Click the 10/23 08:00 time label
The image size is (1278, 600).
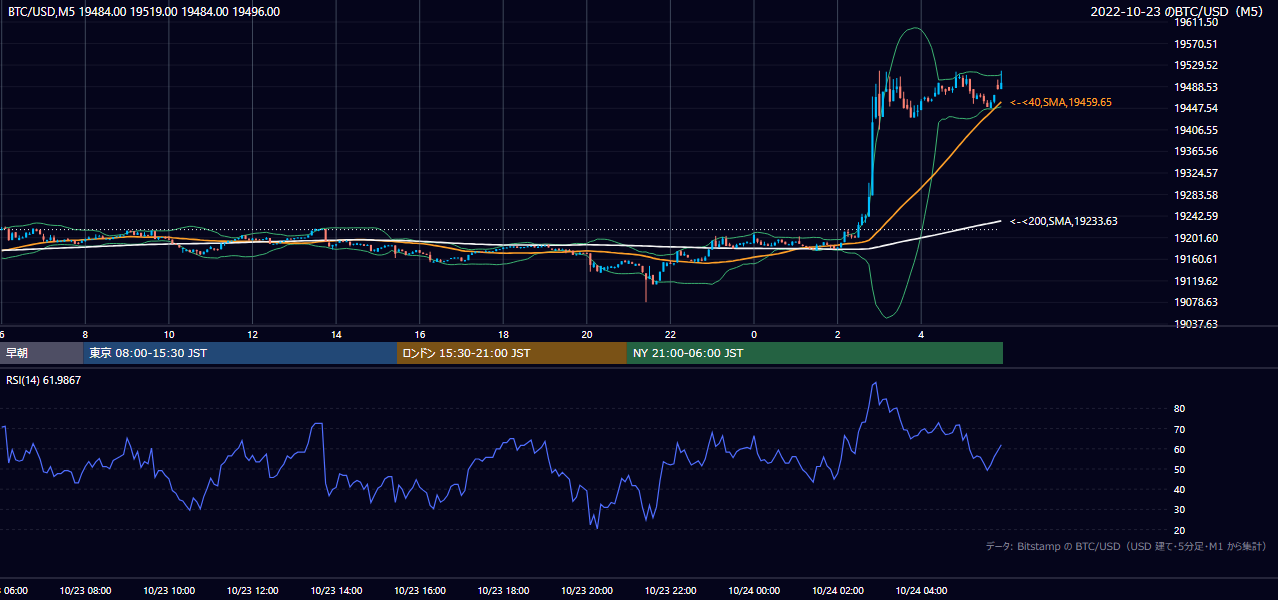[85, 590]
